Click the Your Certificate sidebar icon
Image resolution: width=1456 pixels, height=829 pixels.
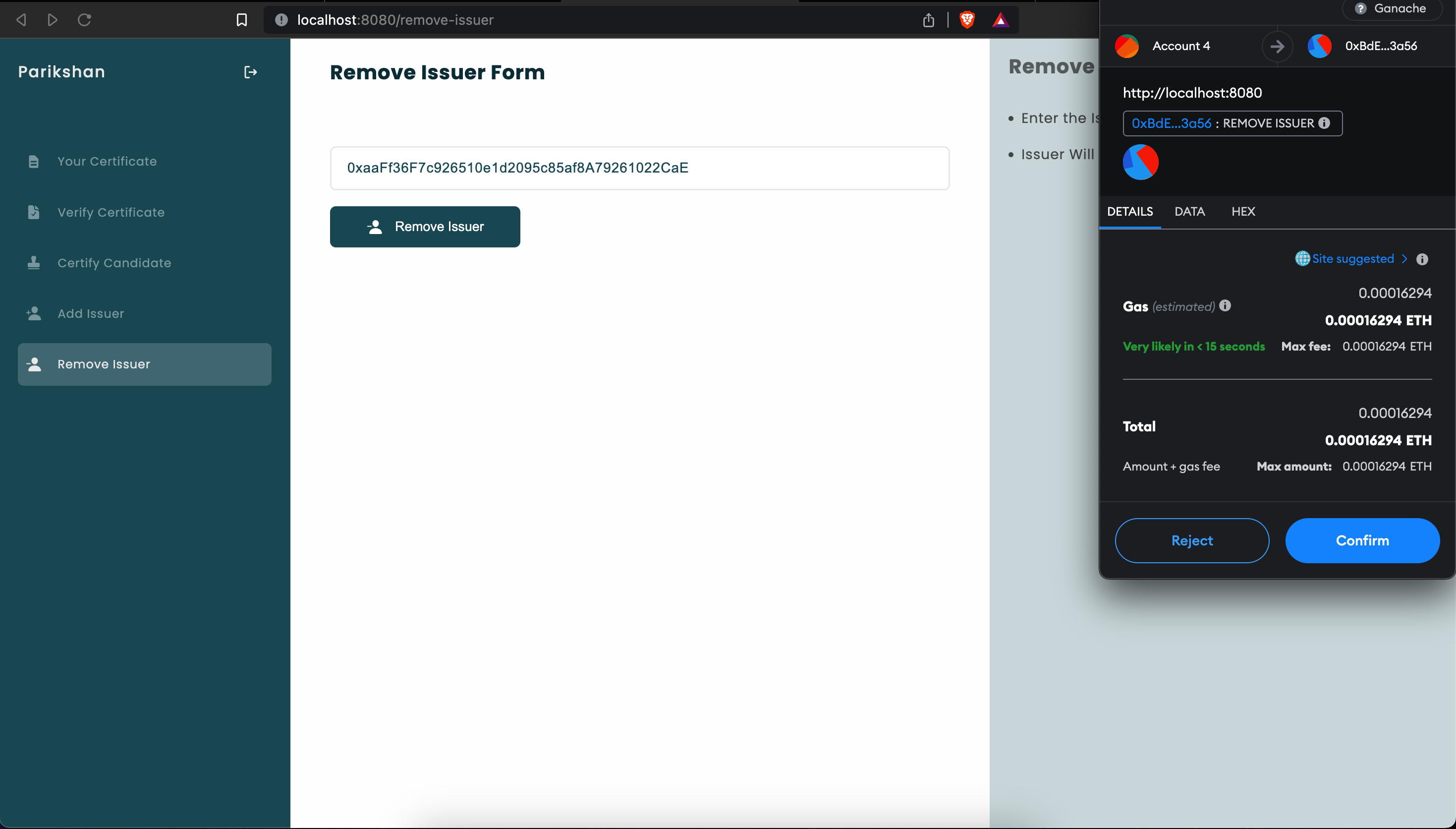(x=34, y=161)
